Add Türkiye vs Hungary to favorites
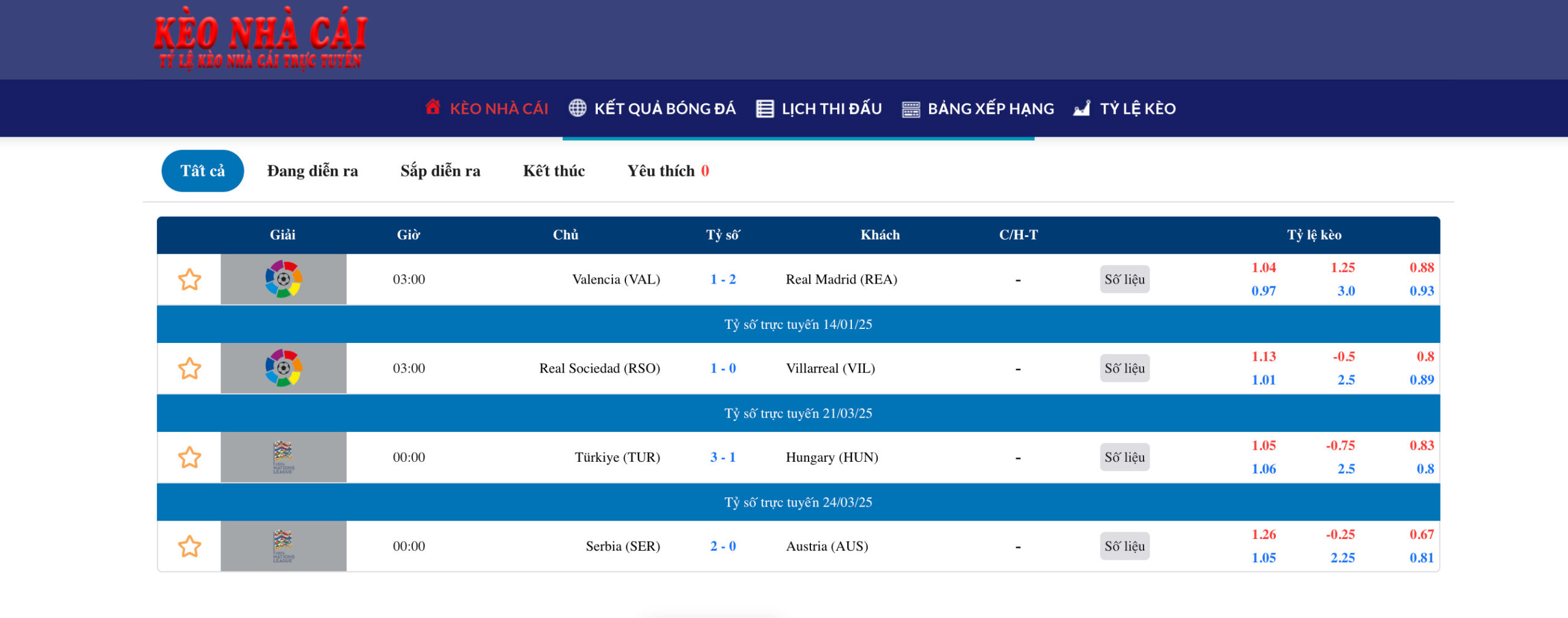The image size is (1568, 618). tap(189, 458)
